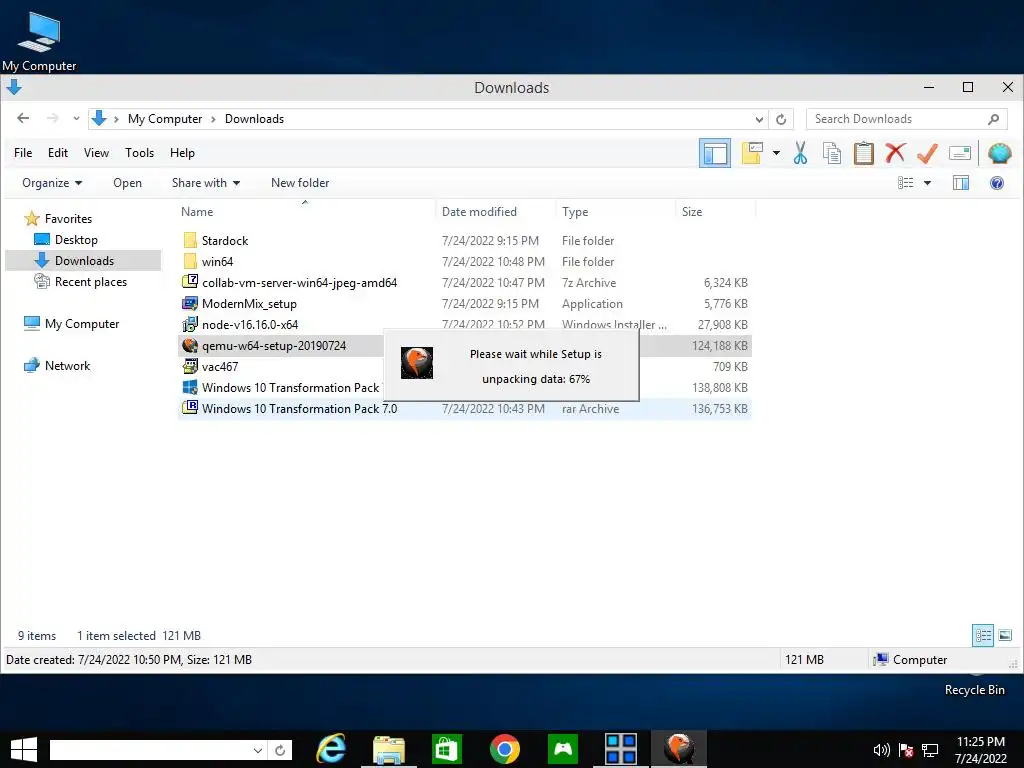1024x768 pixels.
Task: Select My Computer in the navigation pane
Action: (82, 324)
